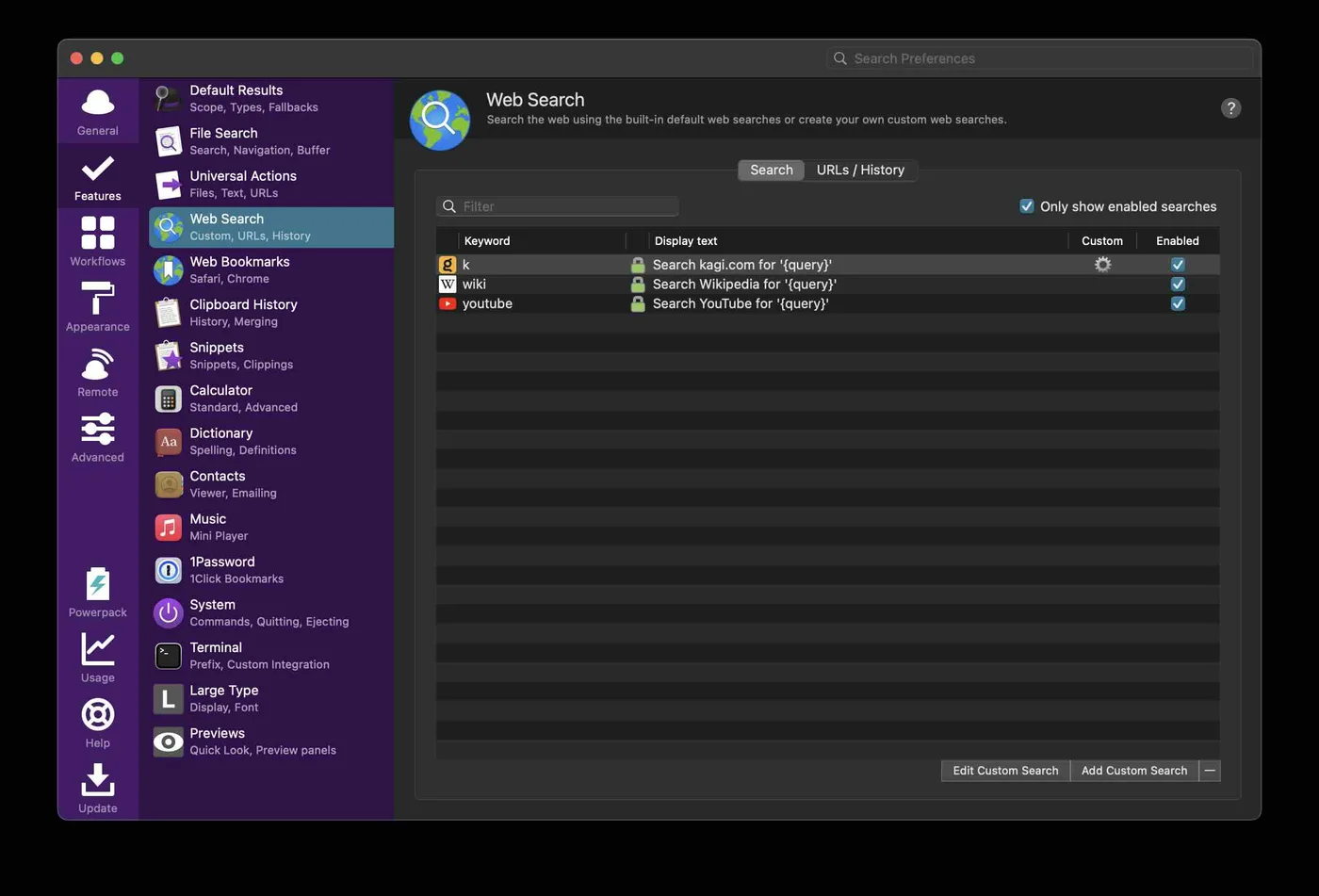
Task: Open the Appearance paint roller icon
Action: click(98, 299)
